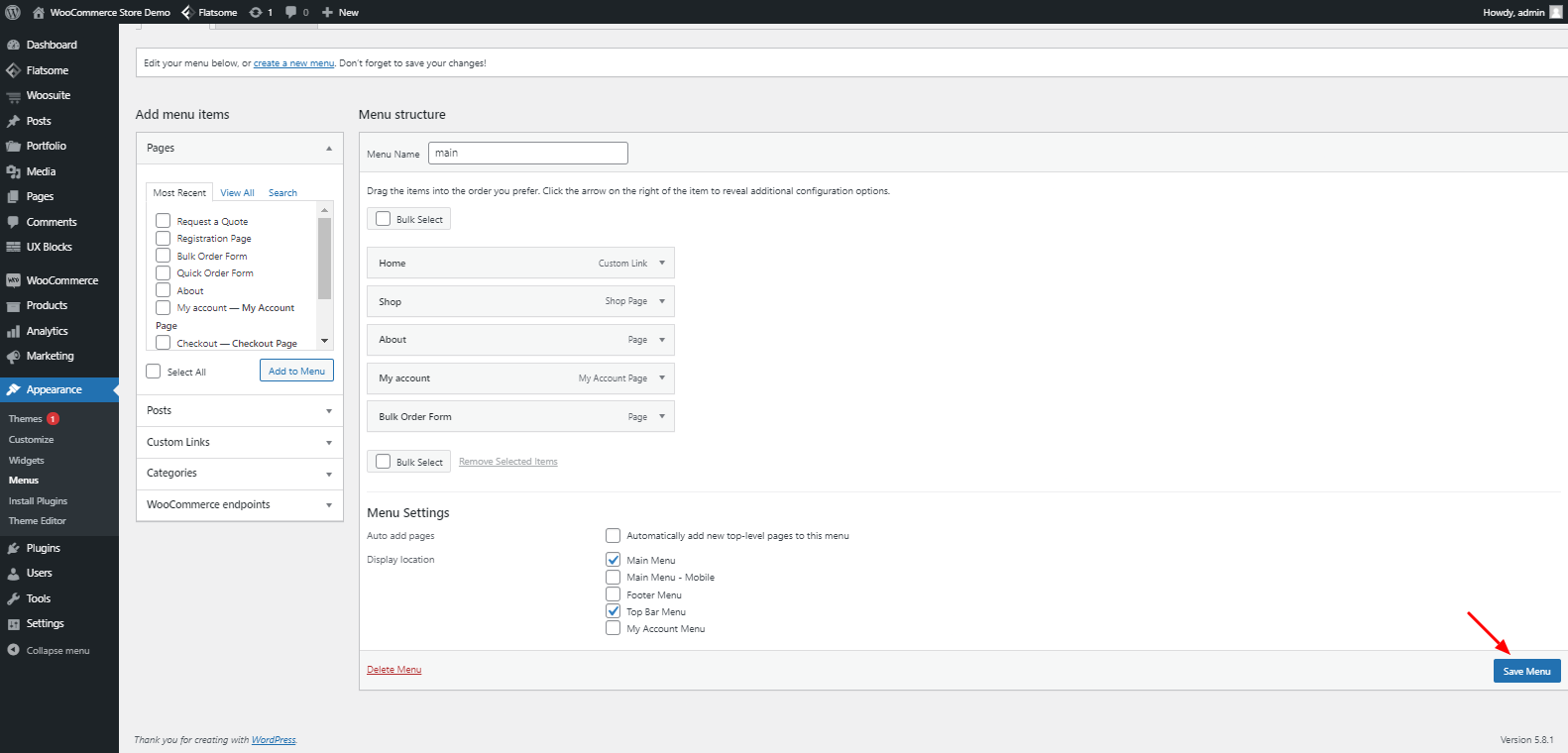This screenshot has width=1568, height=753.
Task: Check the Quick Order Form checkbox
Action: click(164, 272)
